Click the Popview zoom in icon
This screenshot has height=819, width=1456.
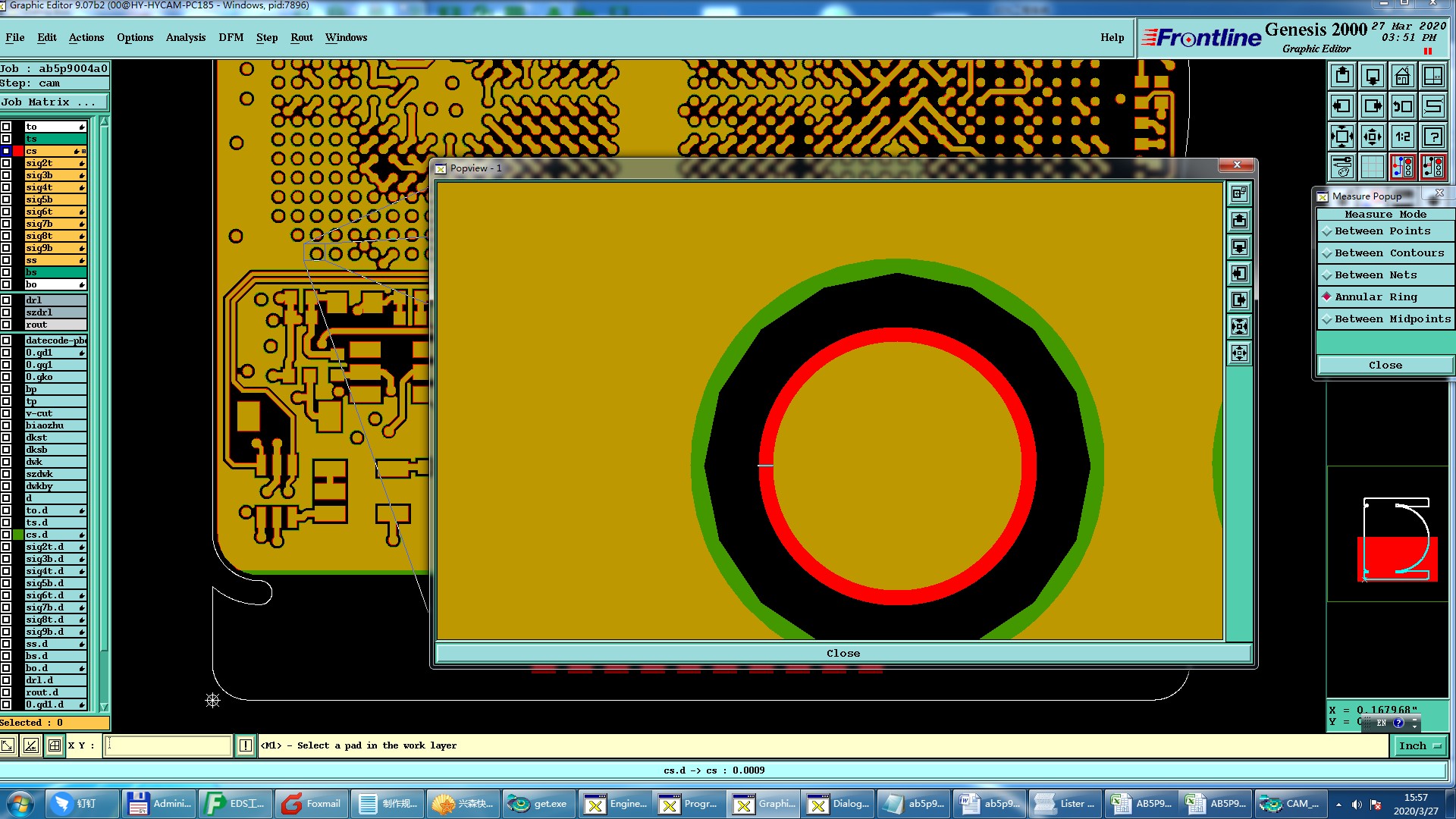(1239, 327)
